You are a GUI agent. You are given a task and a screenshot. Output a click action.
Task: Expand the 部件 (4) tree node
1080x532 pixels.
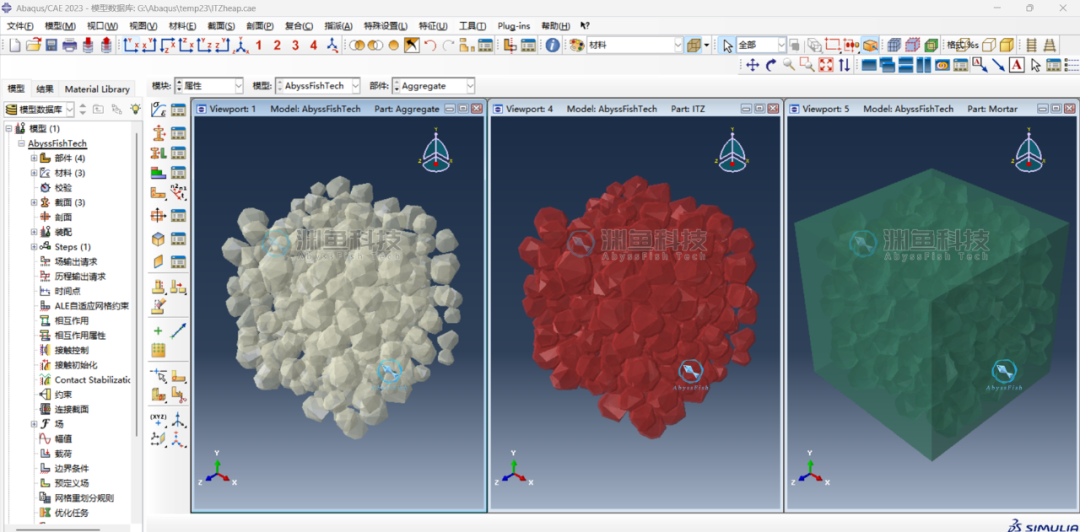click(34, 158)
